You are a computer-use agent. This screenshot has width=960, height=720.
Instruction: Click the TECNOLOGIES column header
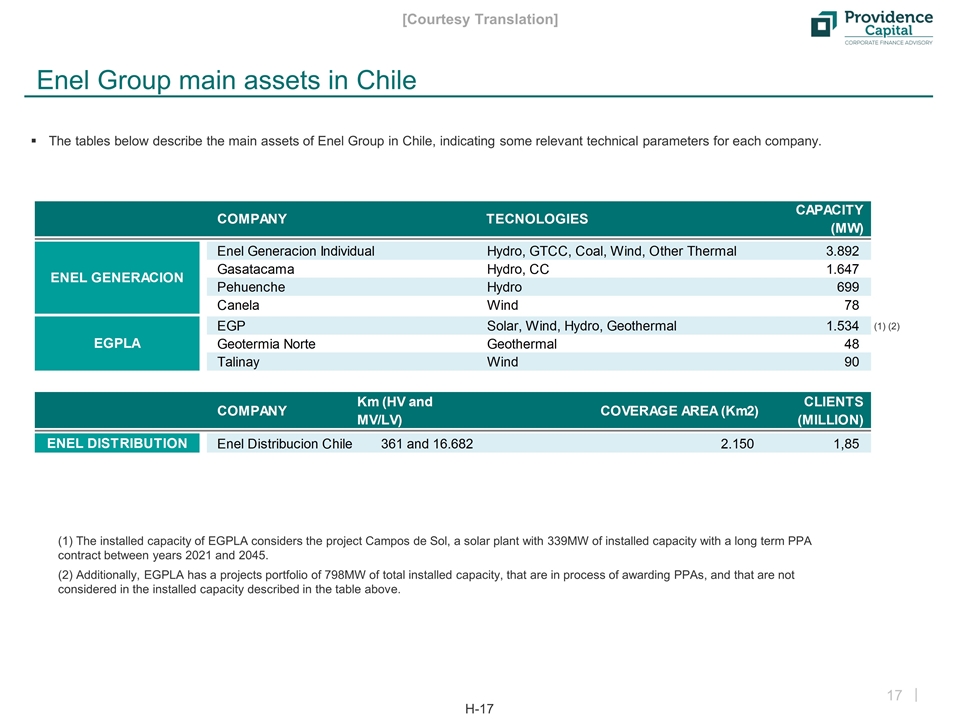coord(537,219)
